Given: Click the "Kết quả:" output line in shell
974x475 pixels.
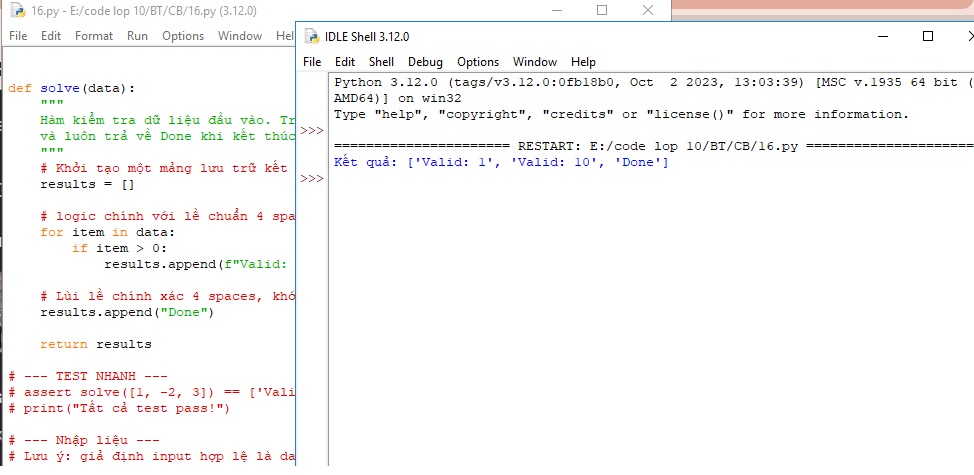Looking at the screenshot, I should pyautogui.click(x=501, y=163).
